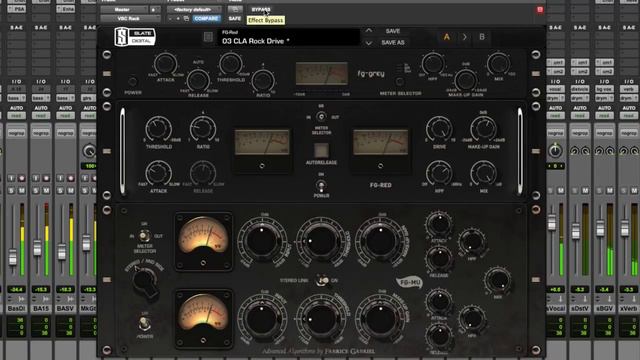Flip the FG-Red Power switch
Image resolution: width=640 pixels, height=360 pixels.
click(321, 186)
